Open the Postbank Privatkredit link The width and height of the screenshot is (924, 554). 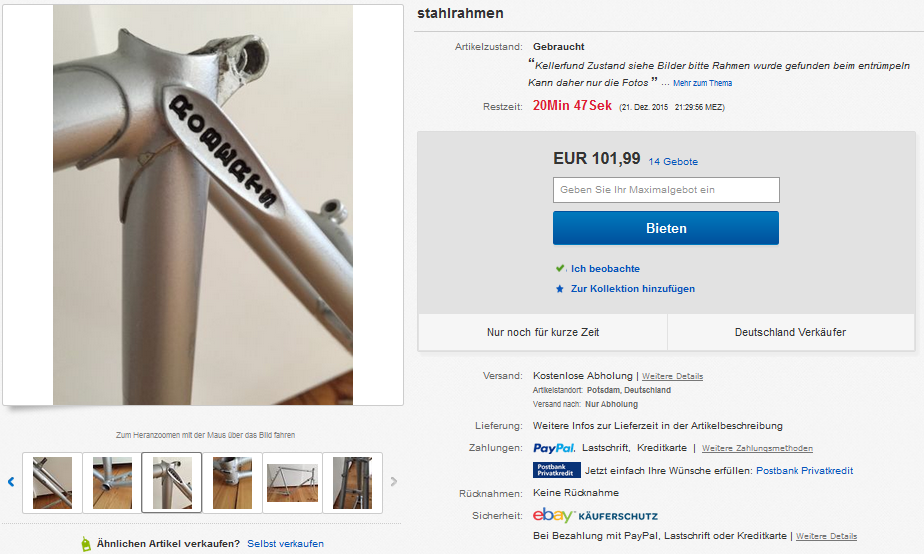(x=804, y=471)
